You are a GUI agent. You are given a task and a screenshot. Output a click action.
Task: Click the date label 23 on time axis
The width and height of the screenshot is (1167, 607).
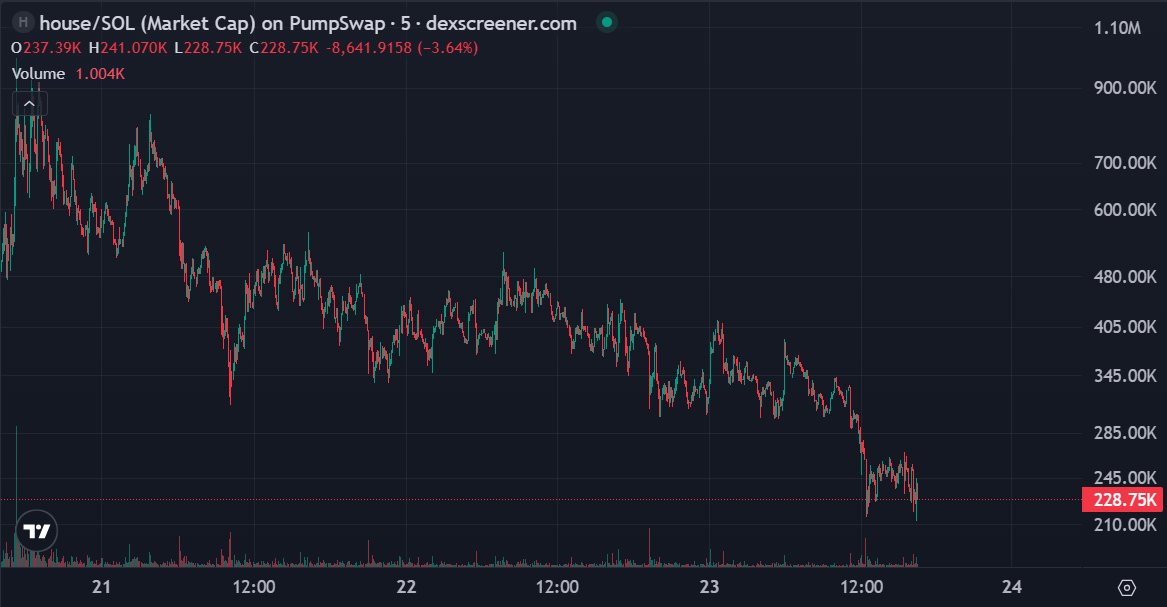tap(709, 587)
